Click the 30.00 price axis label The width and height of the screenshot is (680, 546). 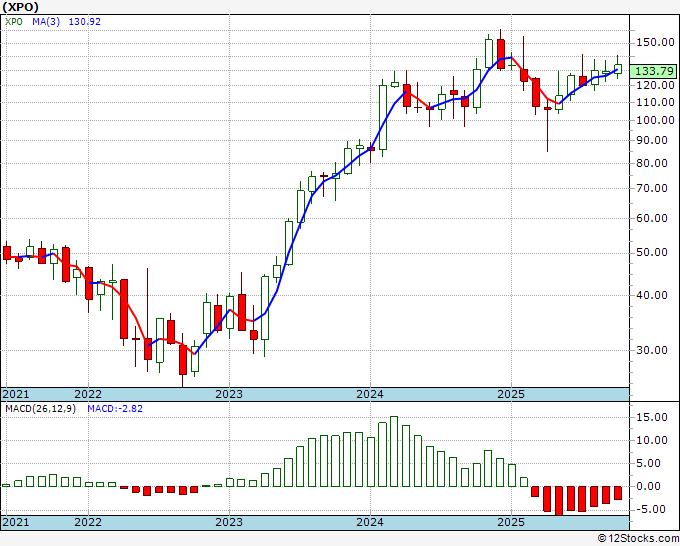652,350
